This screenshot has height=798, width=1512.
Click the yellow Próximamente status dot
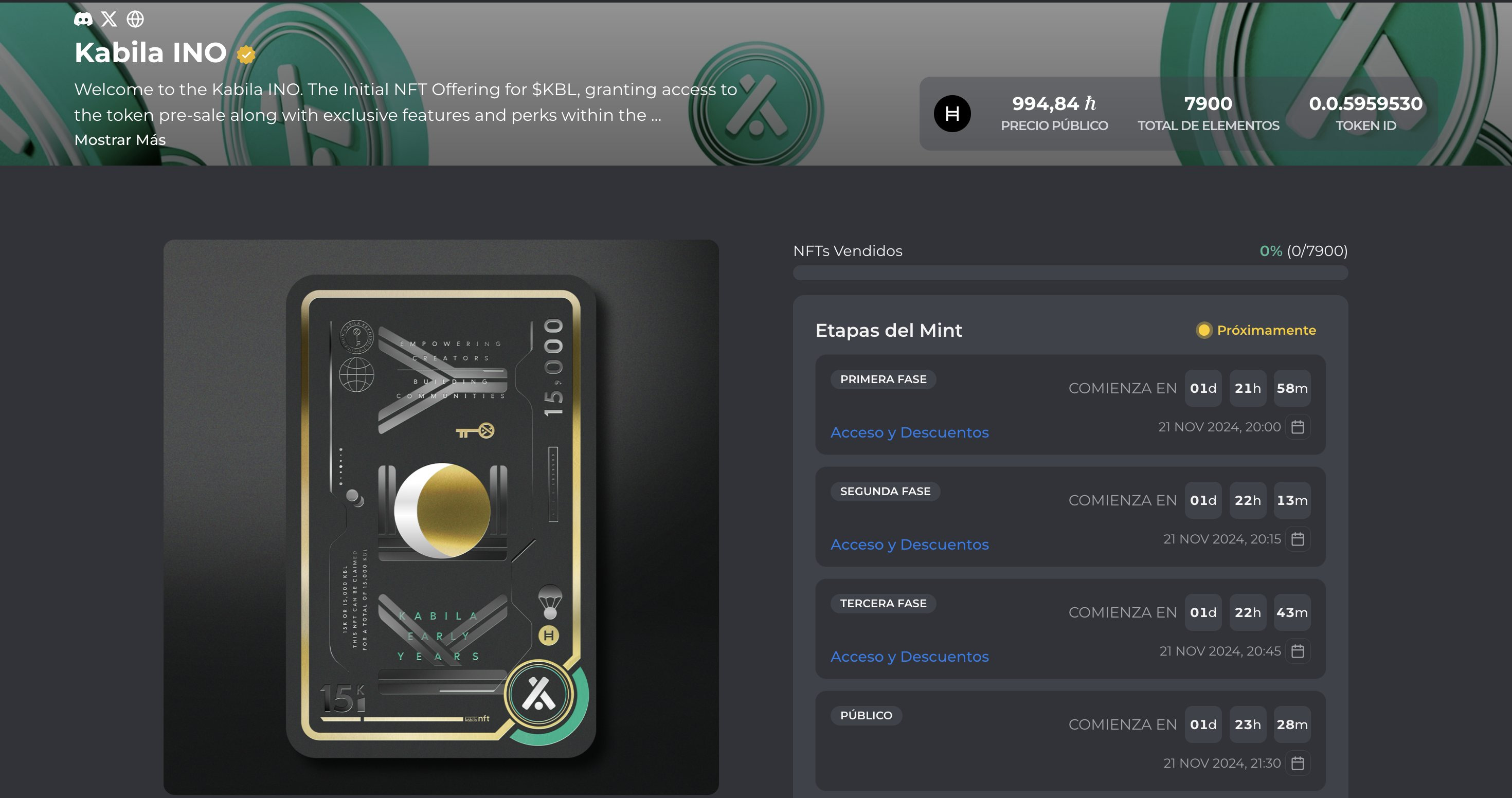[1204, 330]
